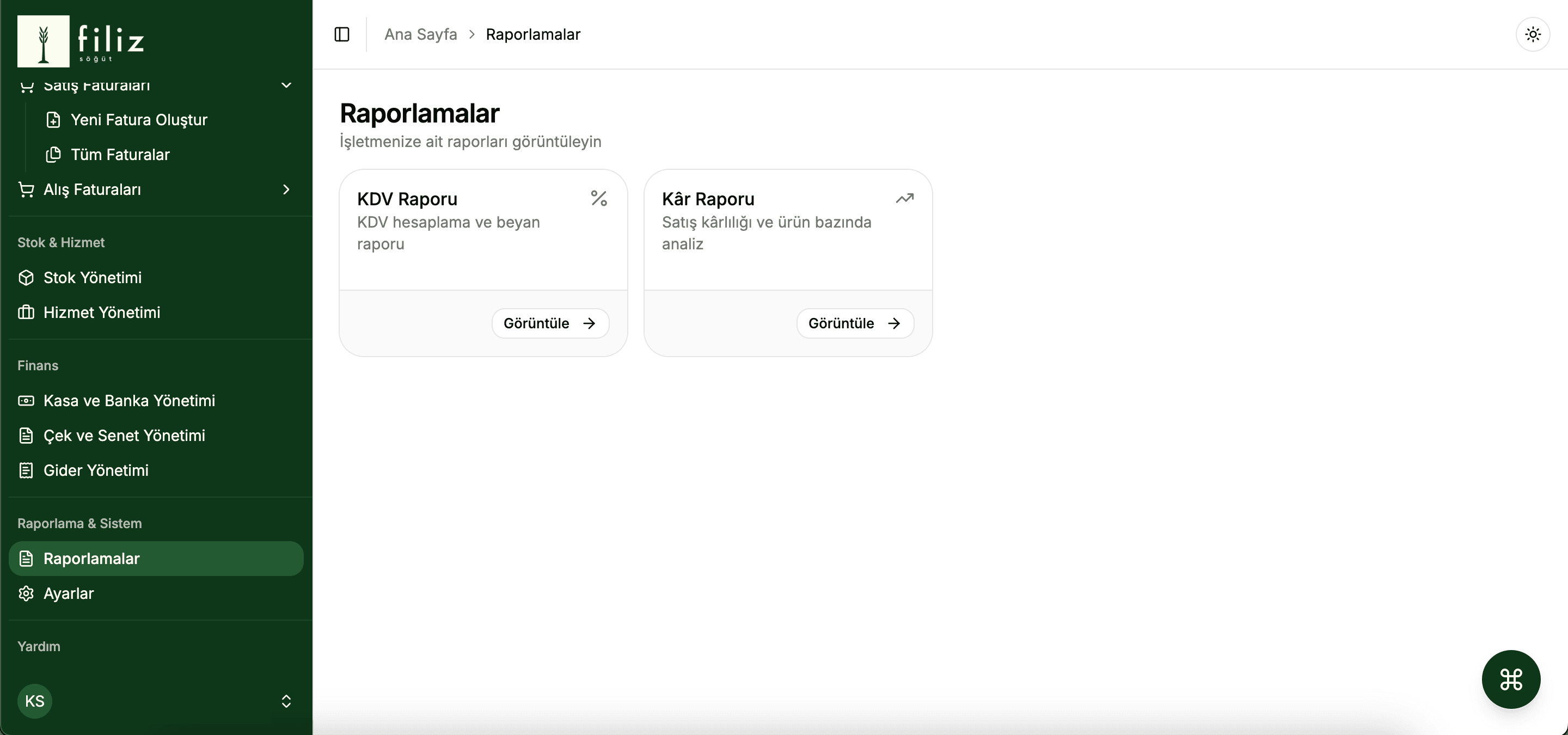Open Kasa ve Banka Yönetimi

pyautogui.click(x=156, y=401)
